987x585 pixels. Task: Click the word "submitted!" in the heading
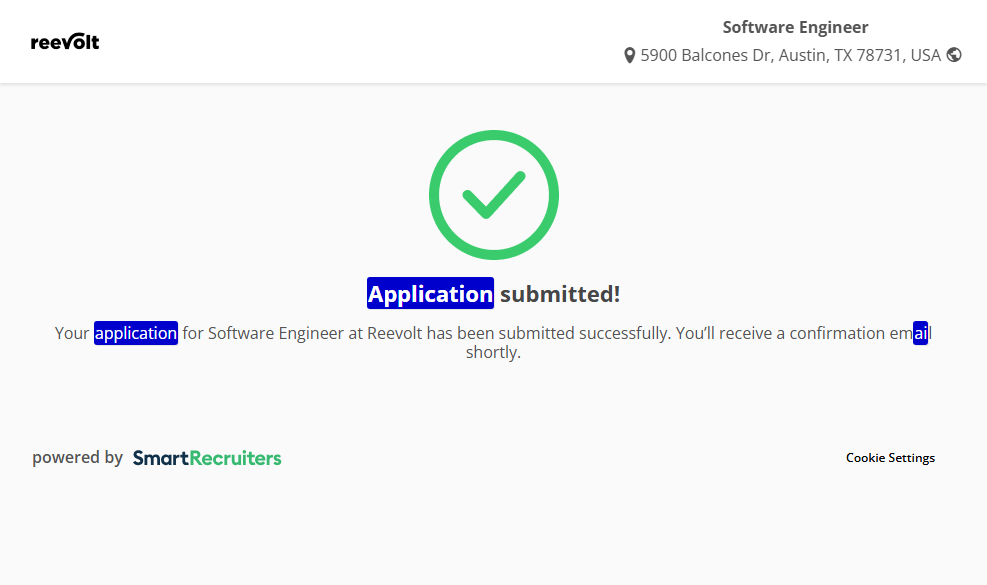click(x=560, y=294)
